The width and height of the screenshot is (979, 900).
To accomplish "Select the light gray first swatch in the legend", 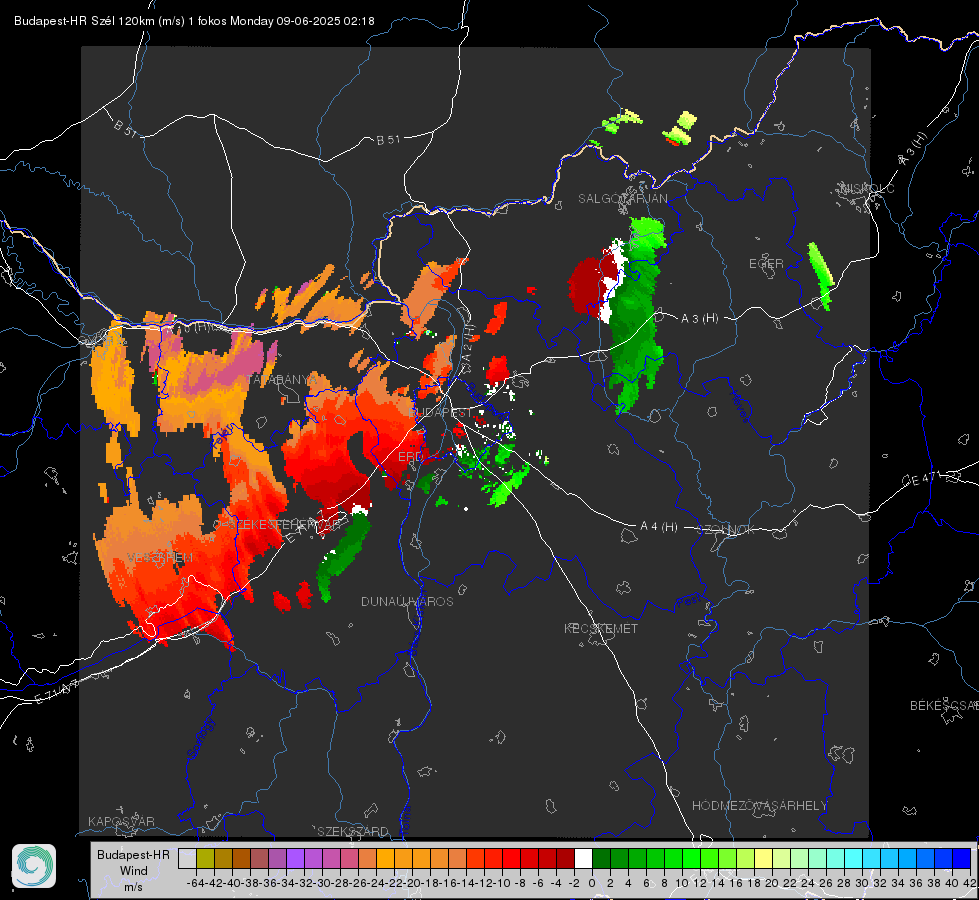I will point(187,858).
